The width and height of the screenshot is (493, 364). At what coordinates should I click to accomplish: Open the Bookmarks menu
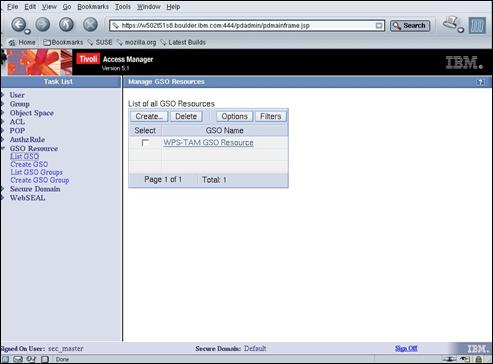(93, 7)
